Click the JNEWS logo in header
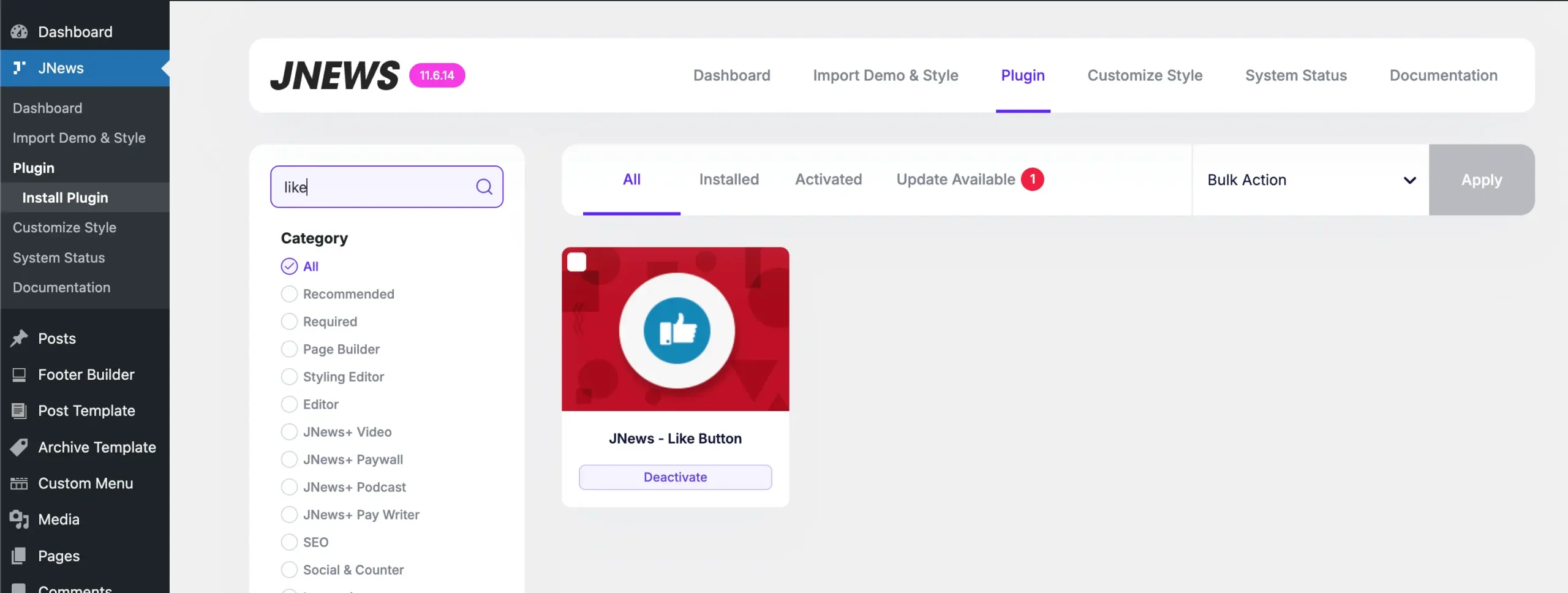Screen dimensions: 1568x593 334,75
